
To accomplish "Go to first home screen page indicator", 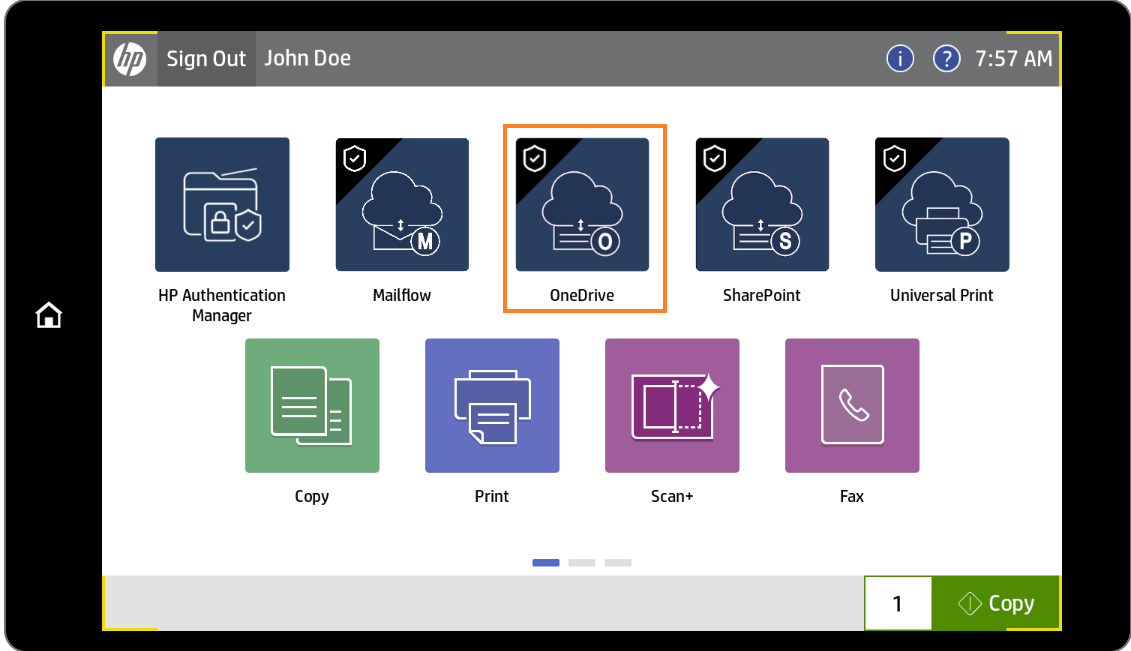I will [x=546, y=562].
